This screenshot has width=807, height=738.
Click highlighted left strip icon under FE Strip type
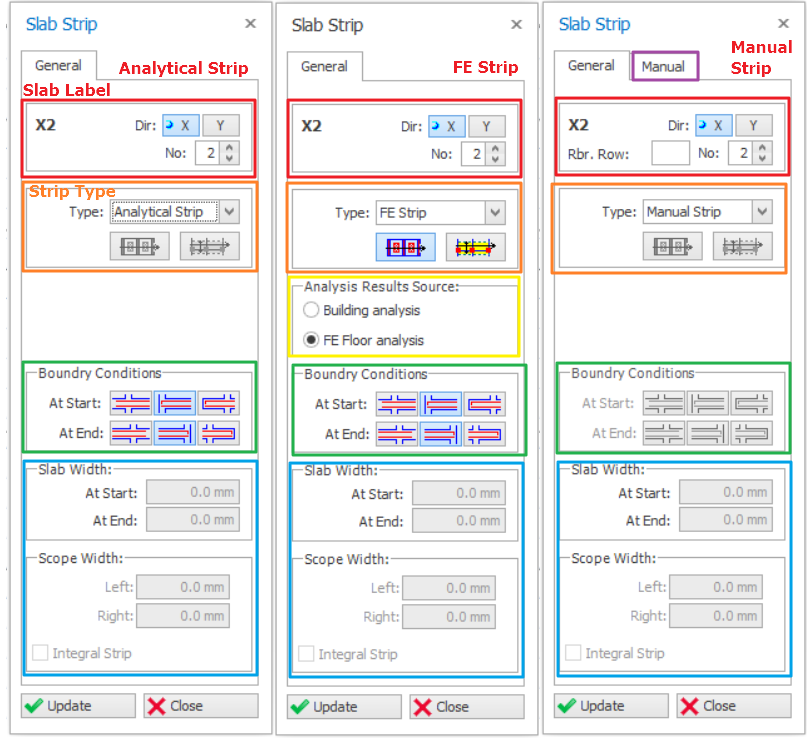pyautogui.click(x=406, y=247)
